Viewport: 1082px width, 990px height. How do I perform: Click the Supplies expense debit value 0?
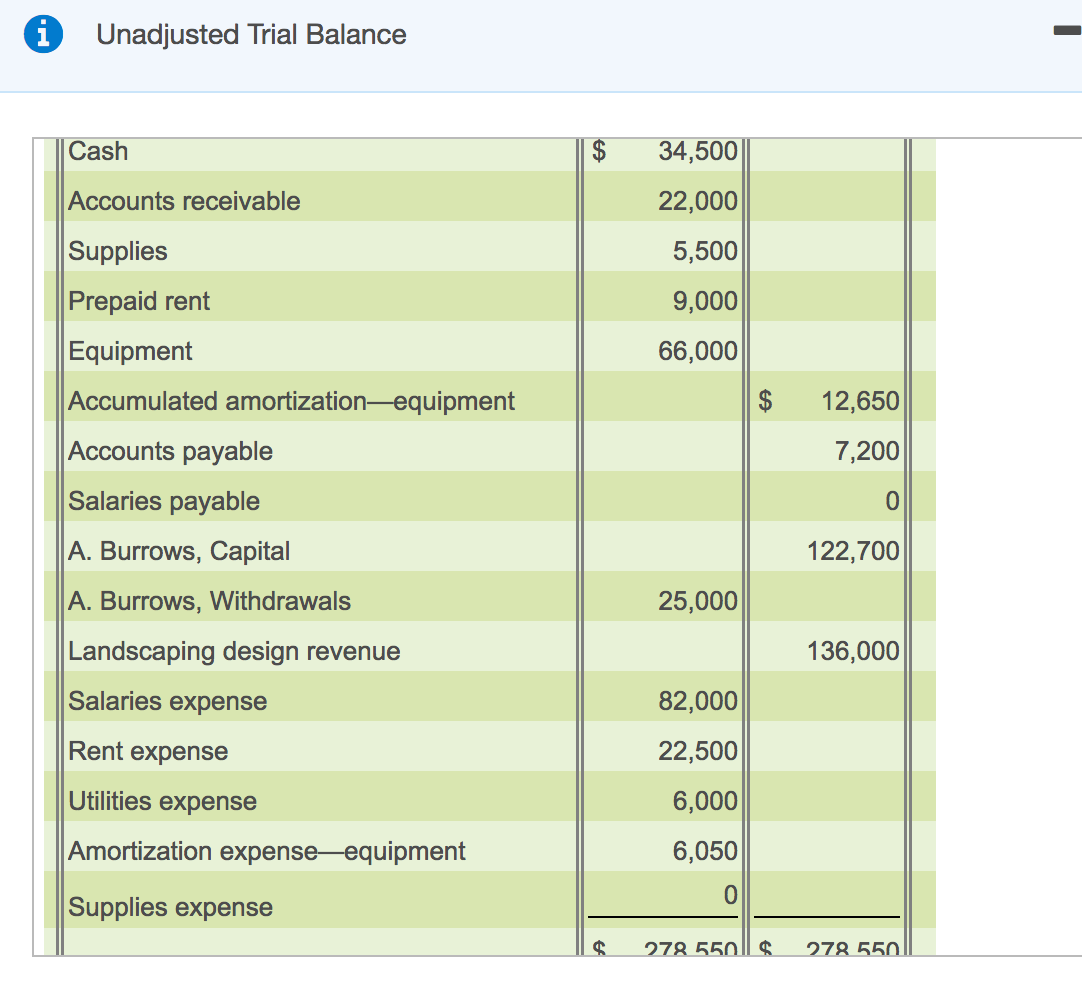(731, 895)
